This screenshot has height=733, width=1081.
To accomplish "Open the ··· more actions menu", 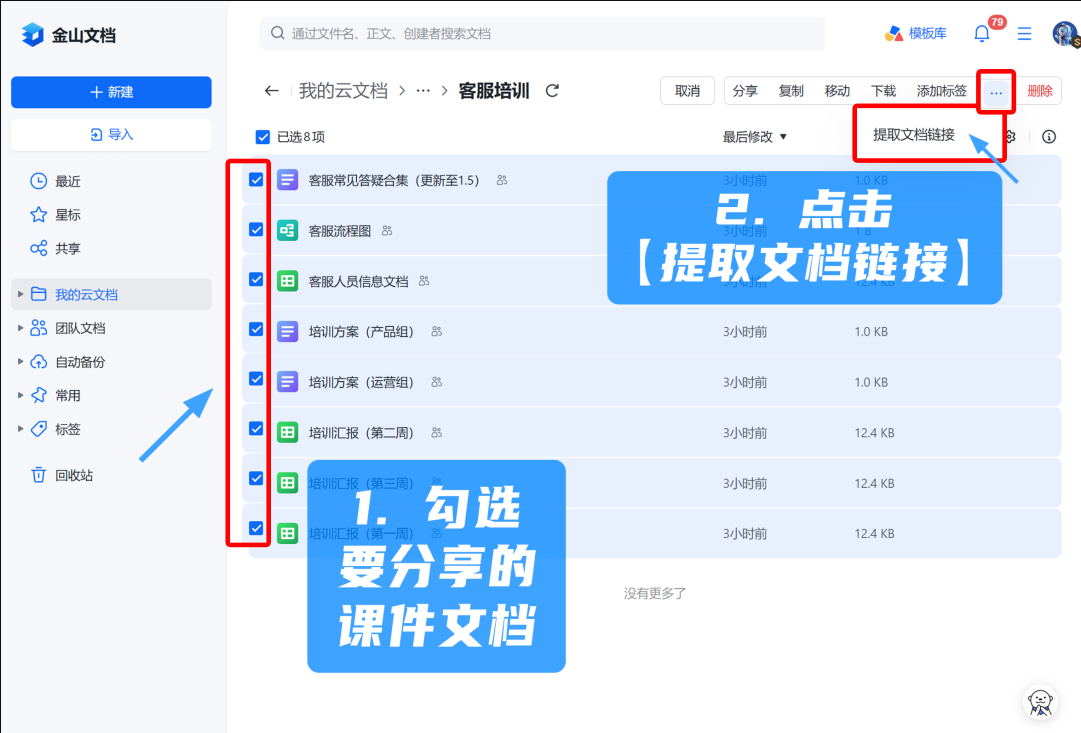I will 996,91.
